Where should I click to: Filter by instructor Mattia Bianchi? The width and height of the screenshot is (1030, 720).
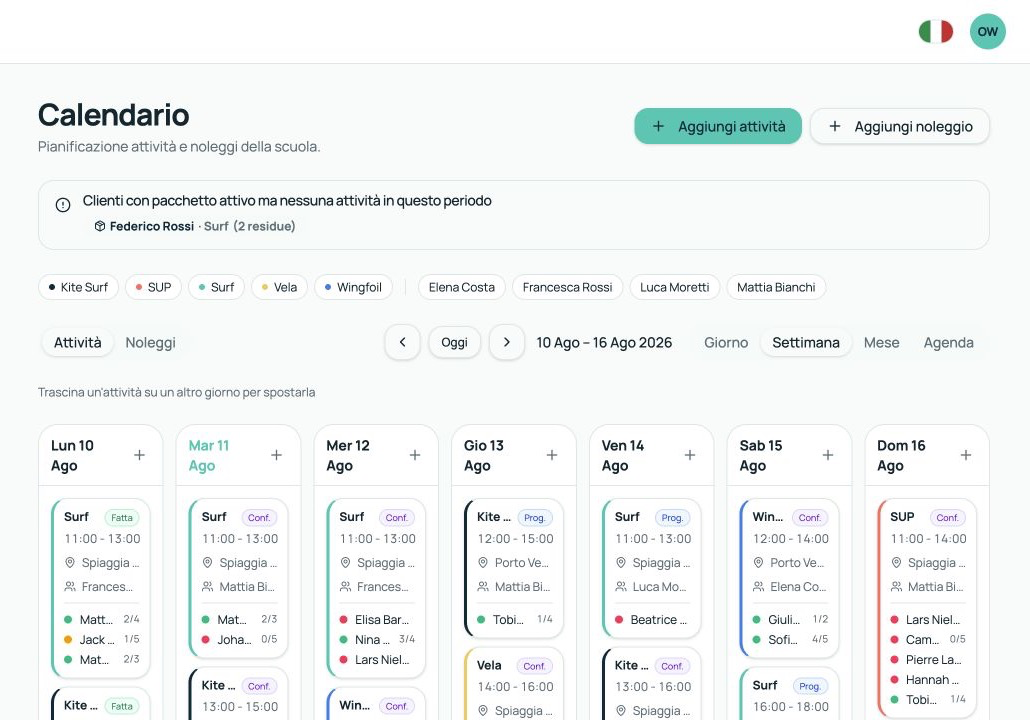point(776,287)
